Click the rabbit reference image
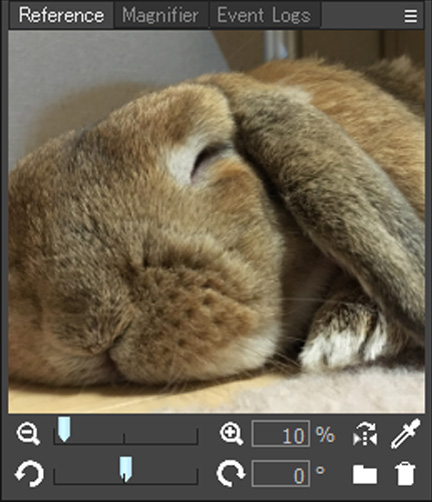 coord(217,222)
